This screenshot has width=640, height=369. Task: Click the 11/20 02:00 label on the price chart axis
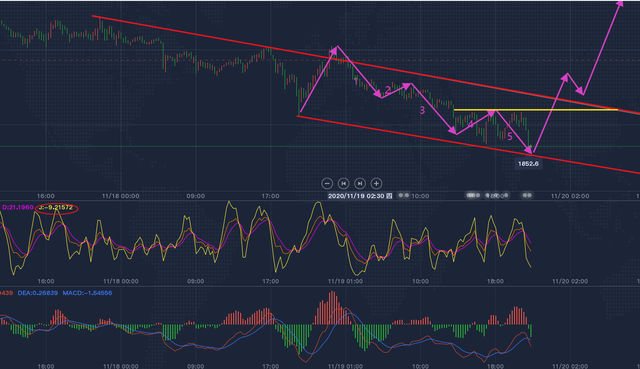[x=570, y=196]
